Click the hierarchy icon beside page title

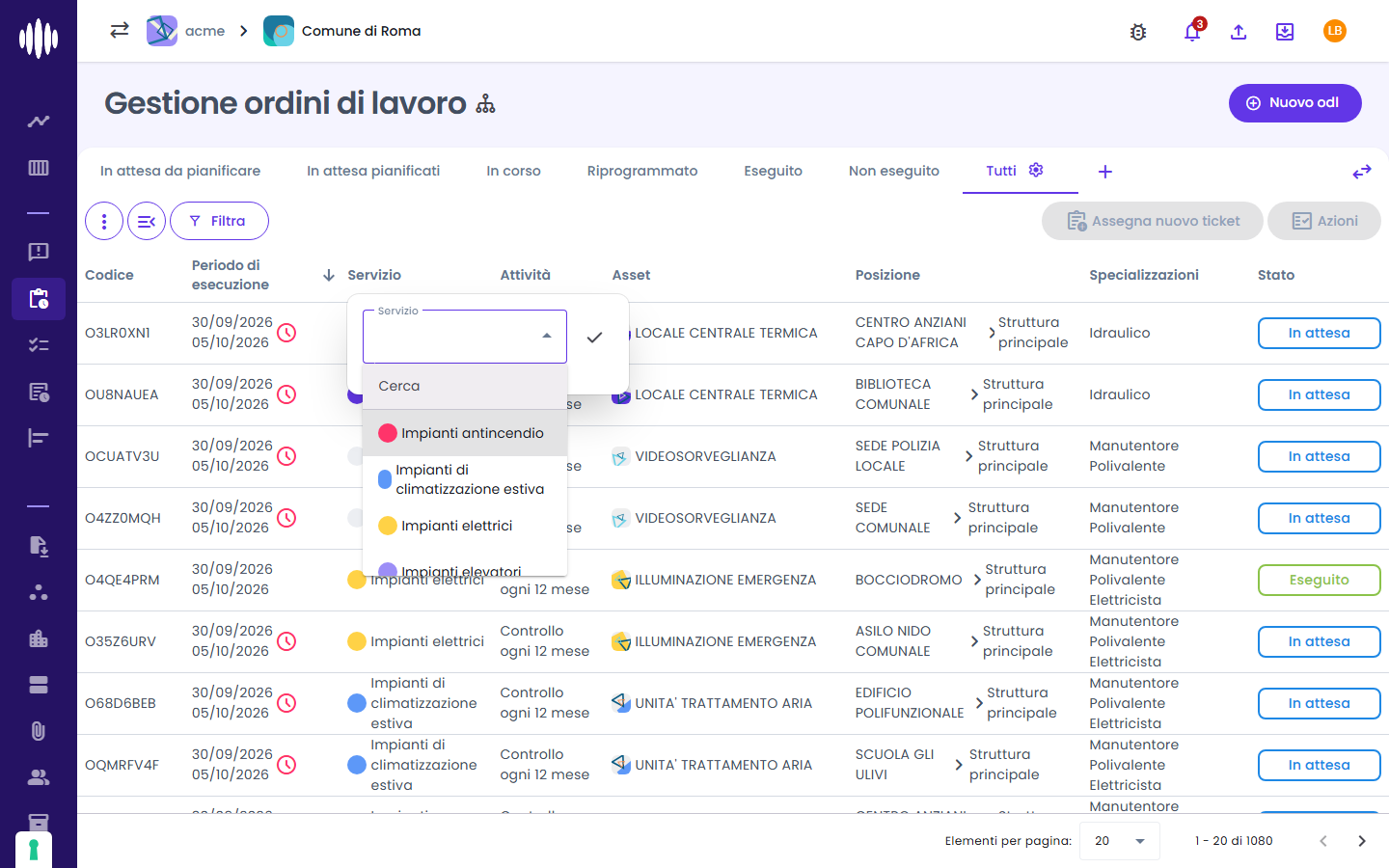coord(485,103)
